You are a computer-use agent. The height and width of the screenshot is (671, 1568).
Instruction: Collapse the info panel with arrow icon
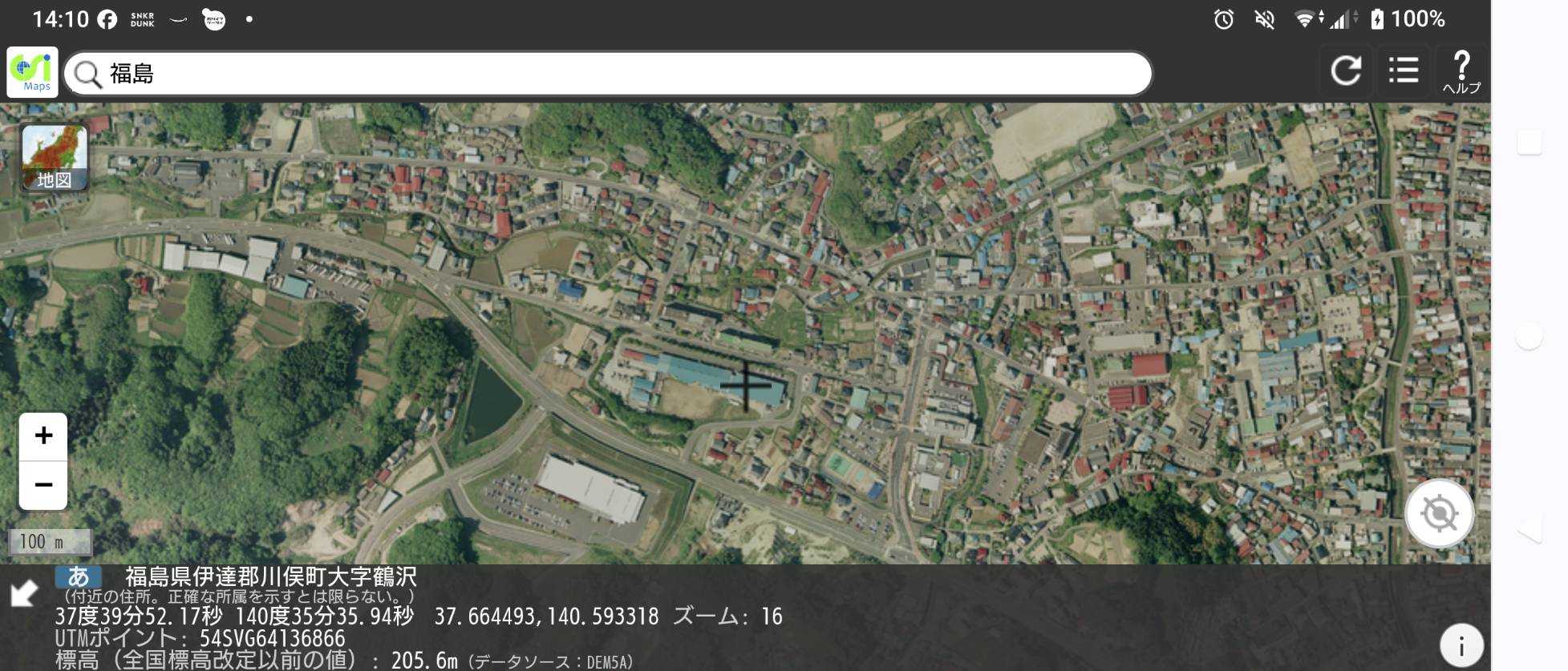pyautogui.click(x=24, y=593)
